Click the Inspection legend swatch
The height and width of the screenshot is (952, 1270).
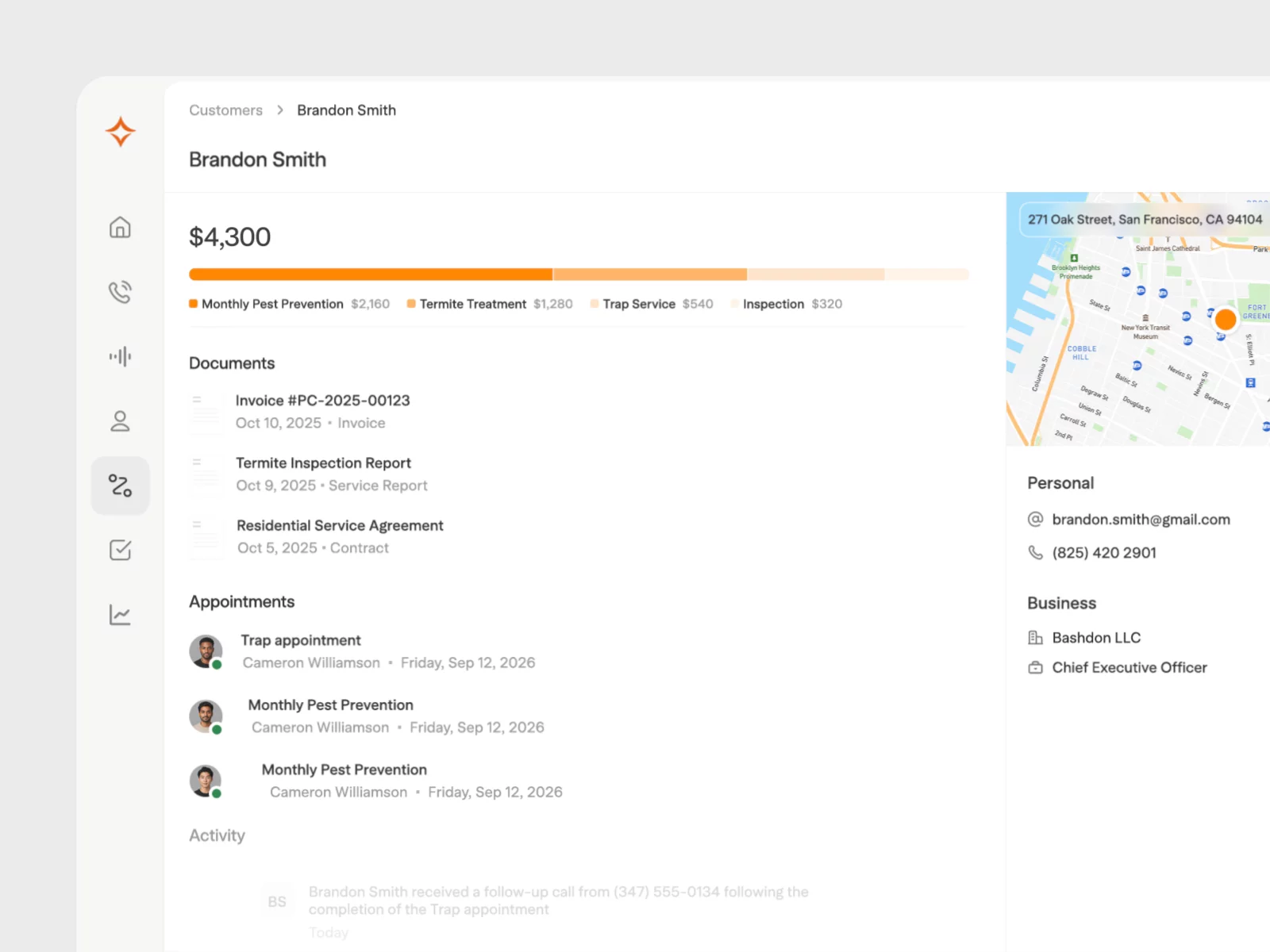[735, 304]
